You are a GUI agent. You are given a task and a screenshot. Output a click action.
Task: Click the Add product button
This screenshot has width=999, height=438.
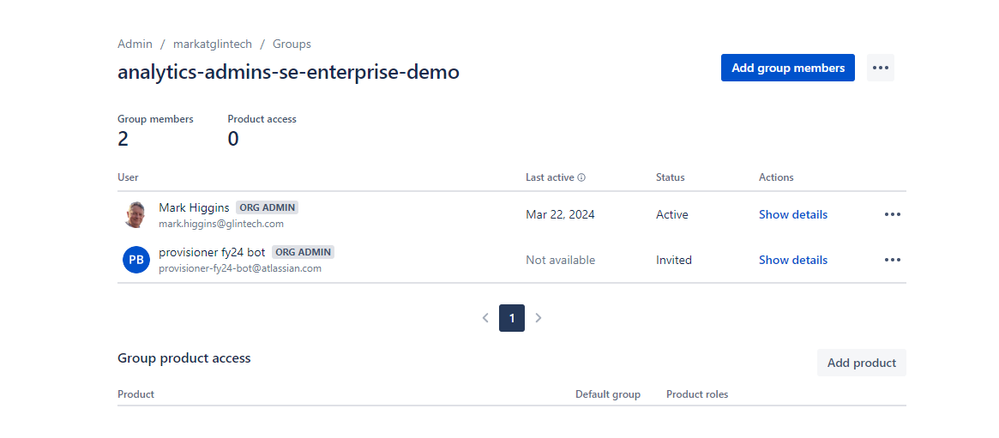tap(861, 363)
